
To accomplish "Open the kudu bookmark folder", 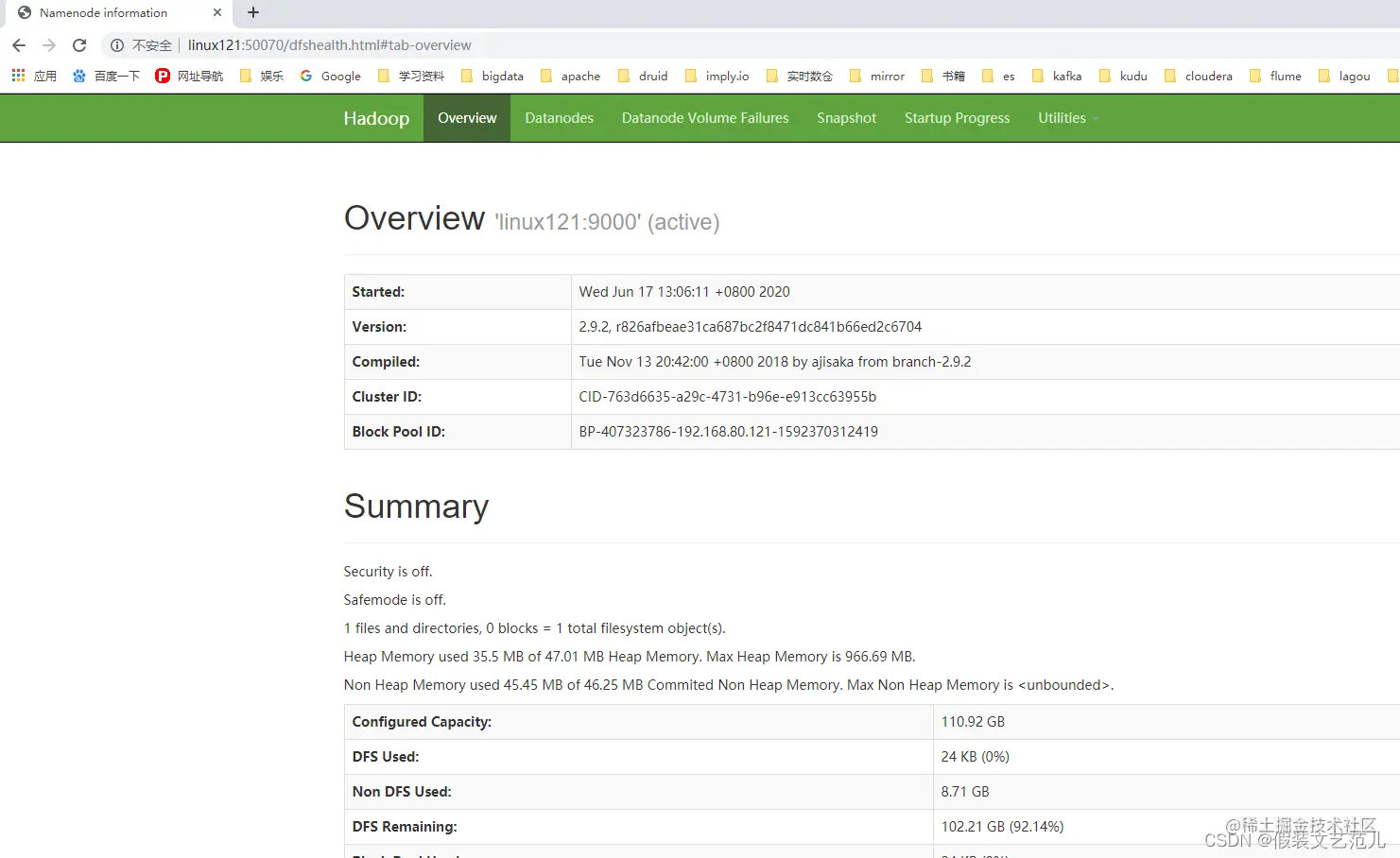I will coord(1123,76).
